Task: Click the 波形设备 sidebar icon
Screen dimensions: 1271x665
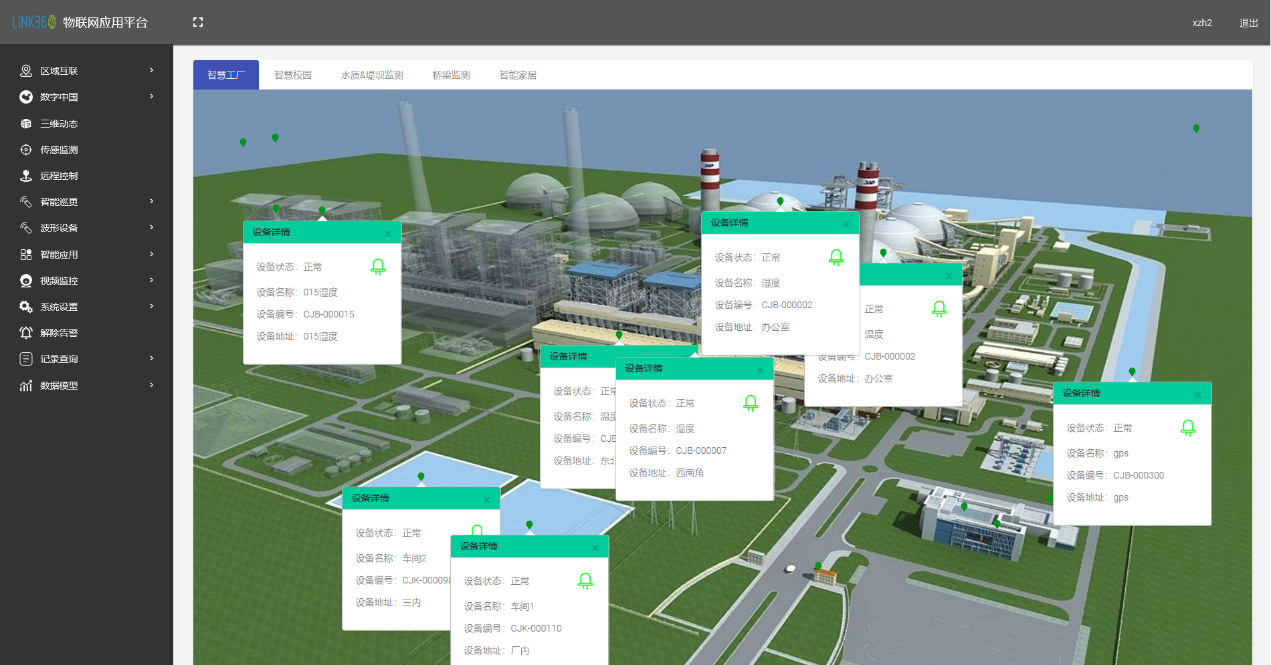Action: point(26,228)
